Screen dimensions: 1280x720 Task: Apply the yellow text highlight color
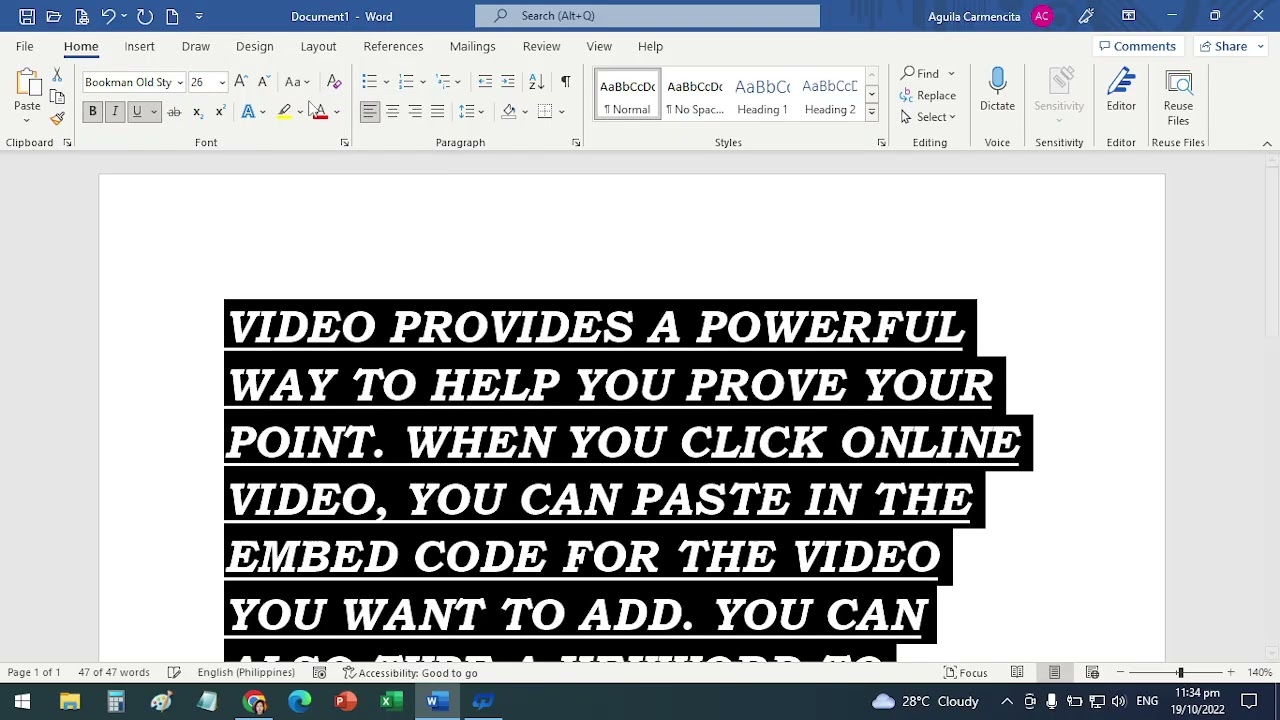click(284, 112)
